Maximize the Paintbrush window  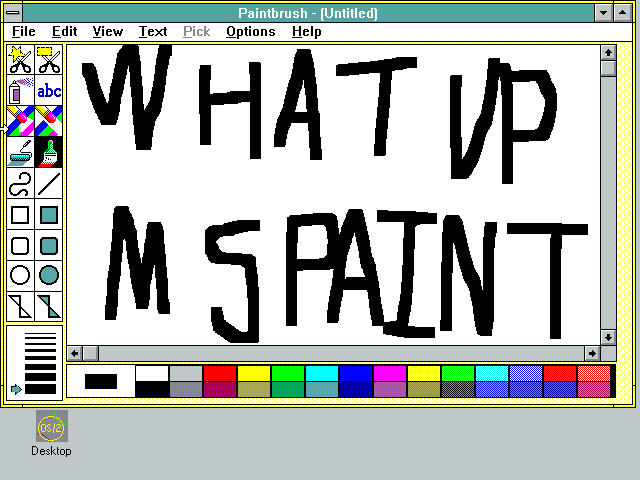click(x=622, y=13)
